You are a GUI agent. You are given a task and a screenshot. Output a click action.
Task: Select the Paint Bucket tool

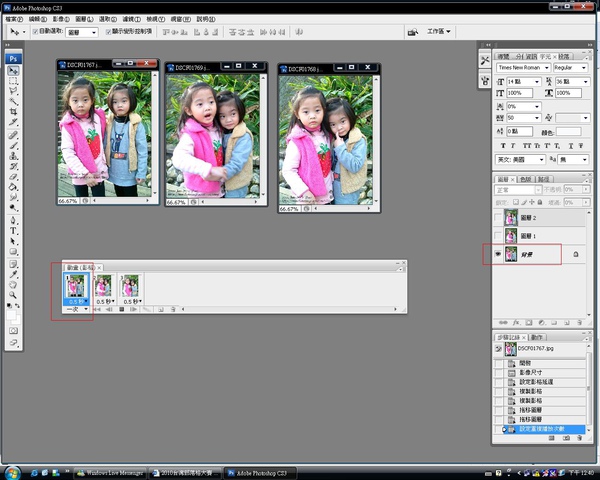(13, 187)
